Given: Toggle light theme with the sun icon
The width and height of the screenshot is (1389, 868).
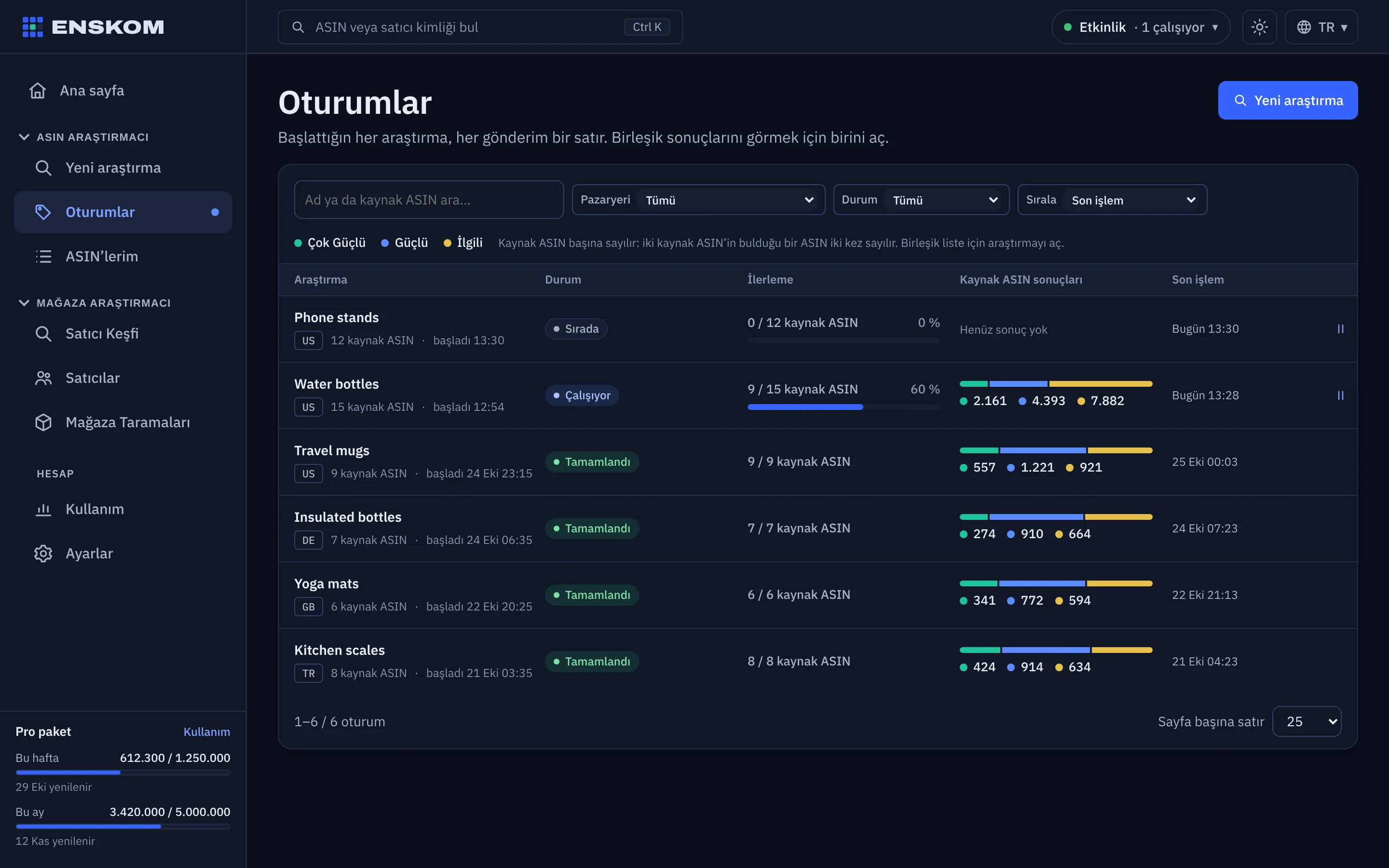Looking at the screenshot, I should (x=1259, y=27).
